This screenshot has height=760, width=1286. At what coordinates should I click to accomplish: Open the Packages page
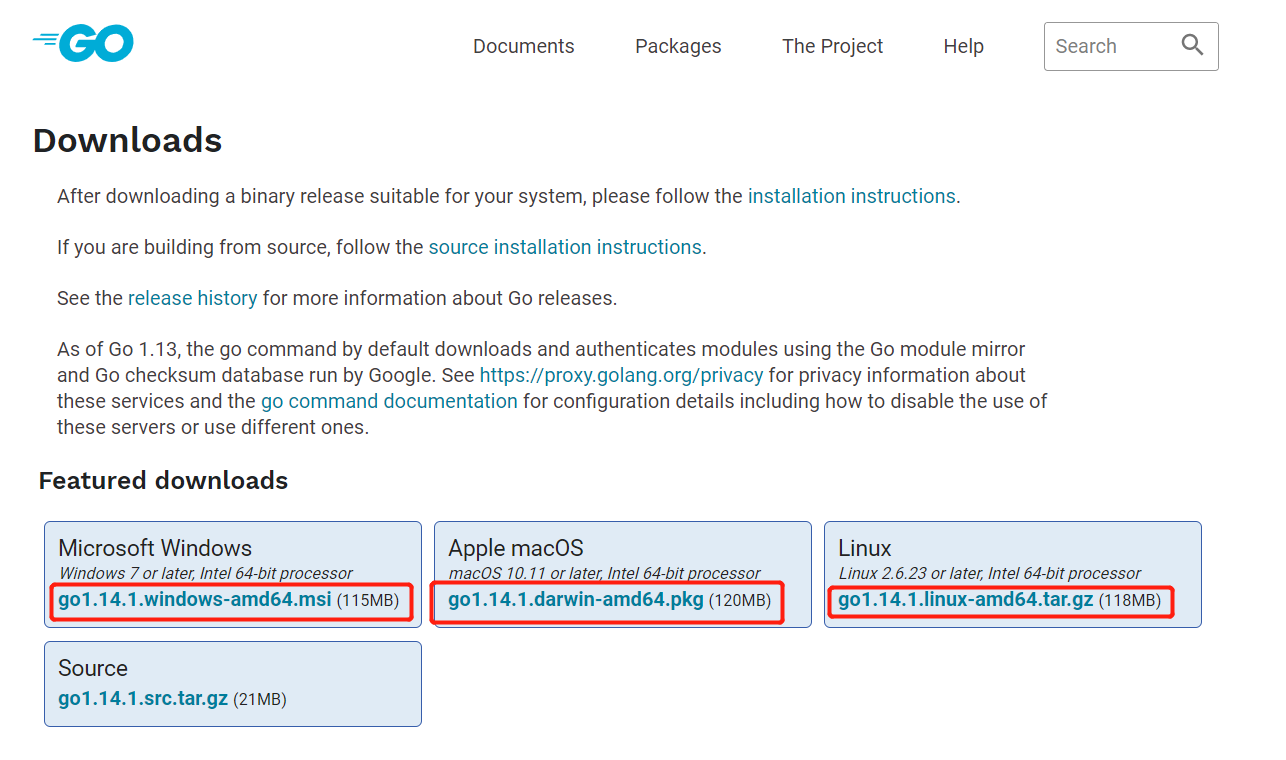click(678, 46)
